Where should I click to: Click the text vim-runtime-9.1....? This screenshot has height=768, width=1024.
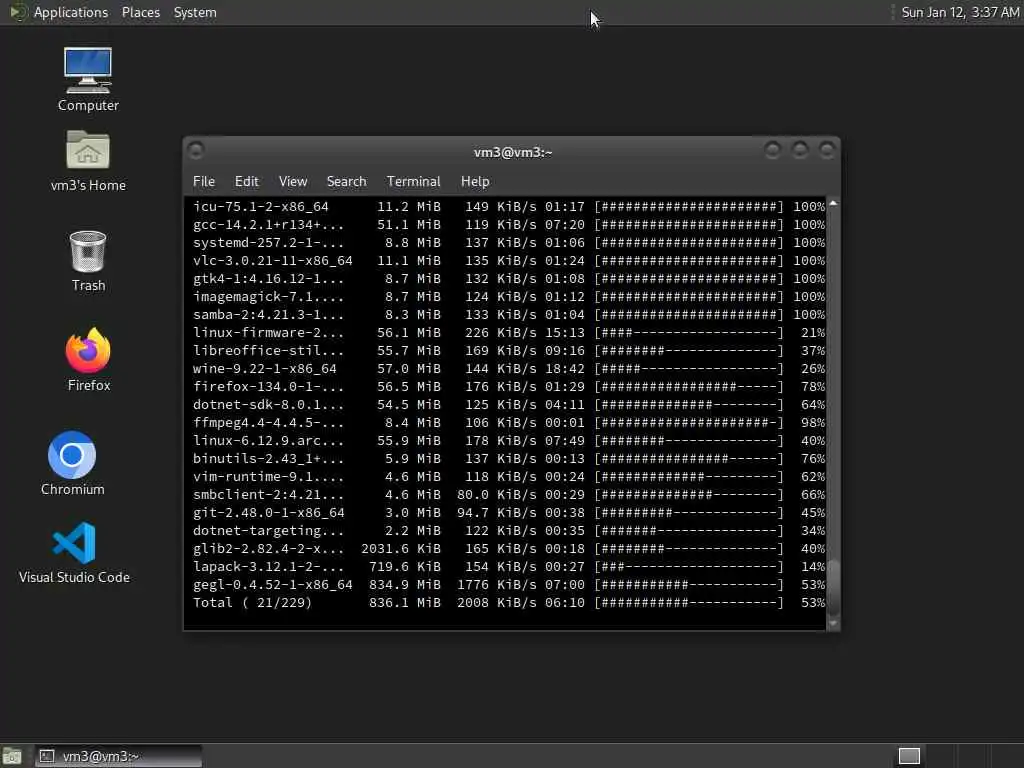(x=268, y=477)
